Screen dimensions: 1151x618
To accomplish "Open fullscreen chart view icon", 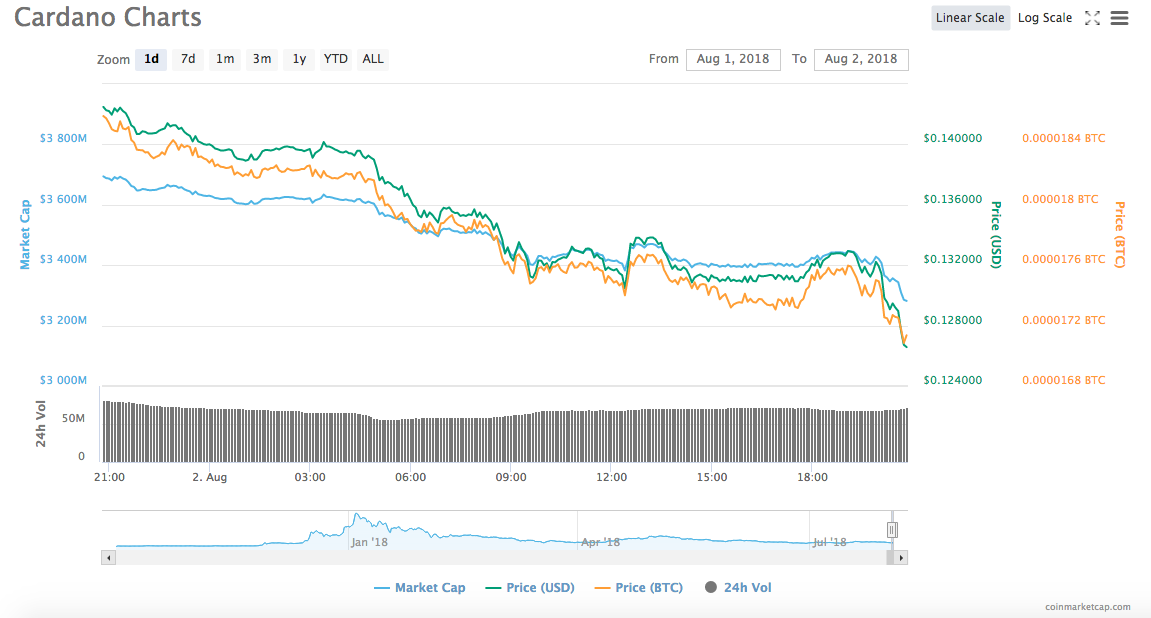I will pyautogui.click(x=1092, y=18).
